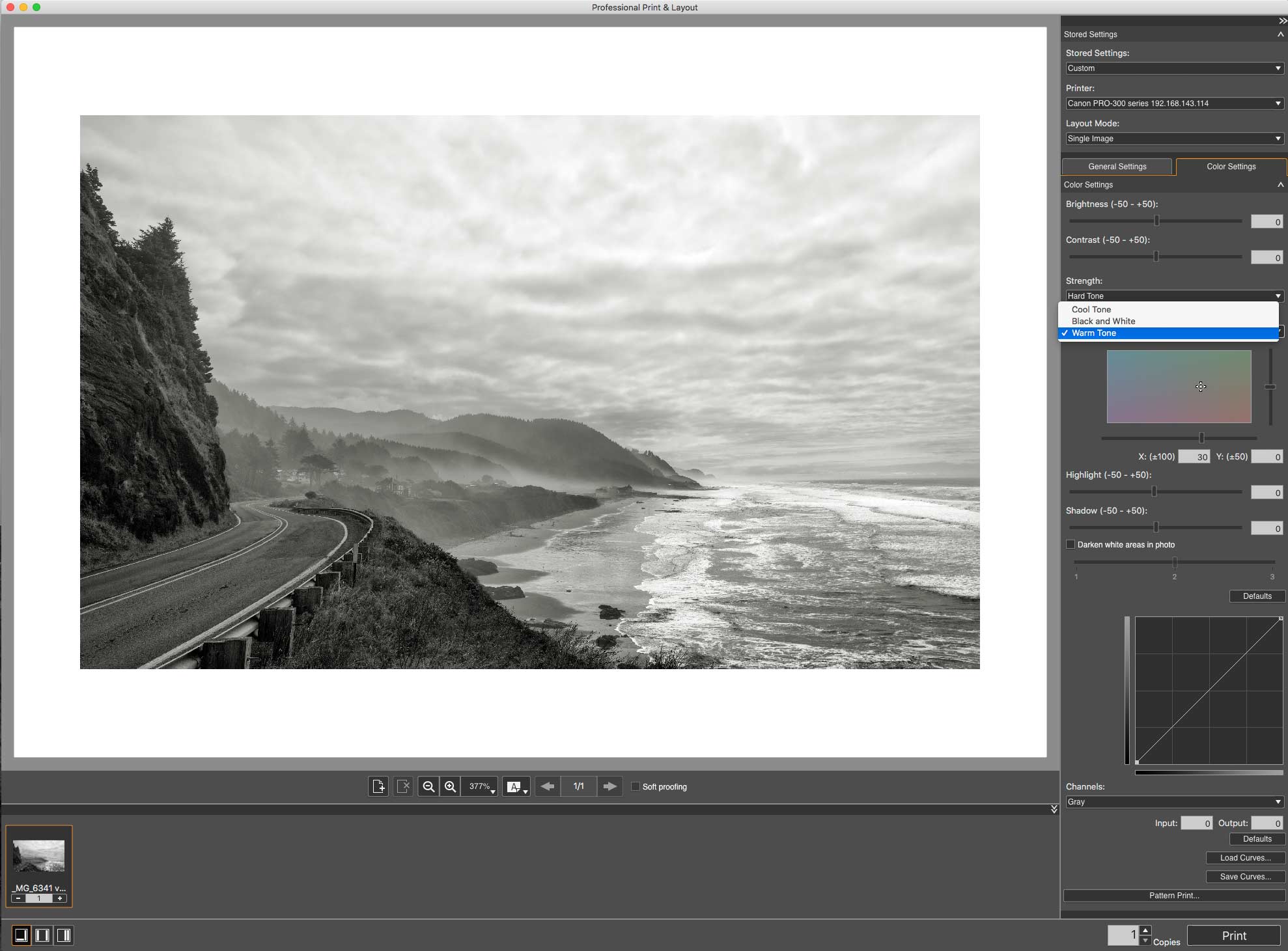The image size is (1288, 951).
Task: Click Save Curves button
Action: click(x=1245, y=877)
